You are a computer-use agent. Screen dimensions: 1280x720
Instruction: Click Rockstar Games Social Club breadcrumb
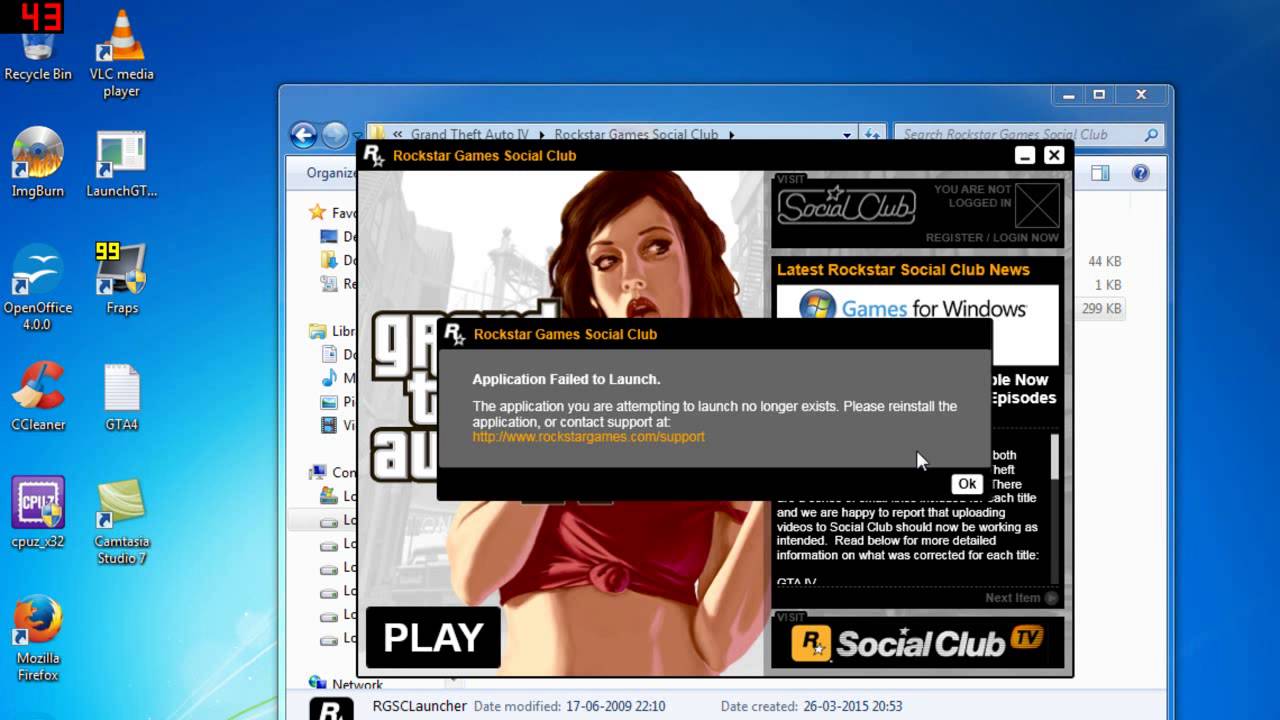click(x=636, y=134)
